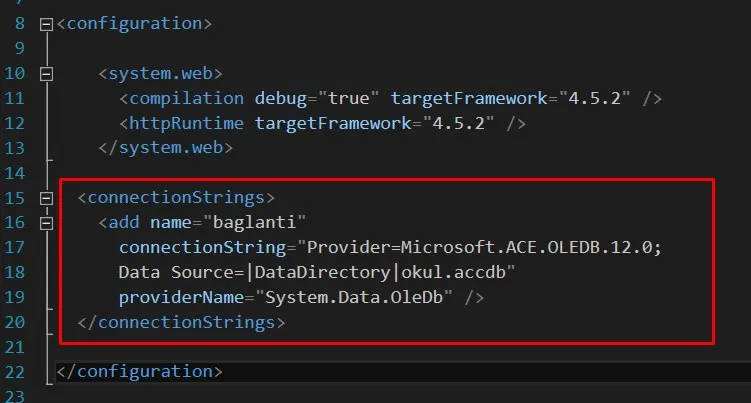Screen dimensions: 751x403
Task: Collapse the connectionStrings fold box on line 15
Action: [46, 198]
